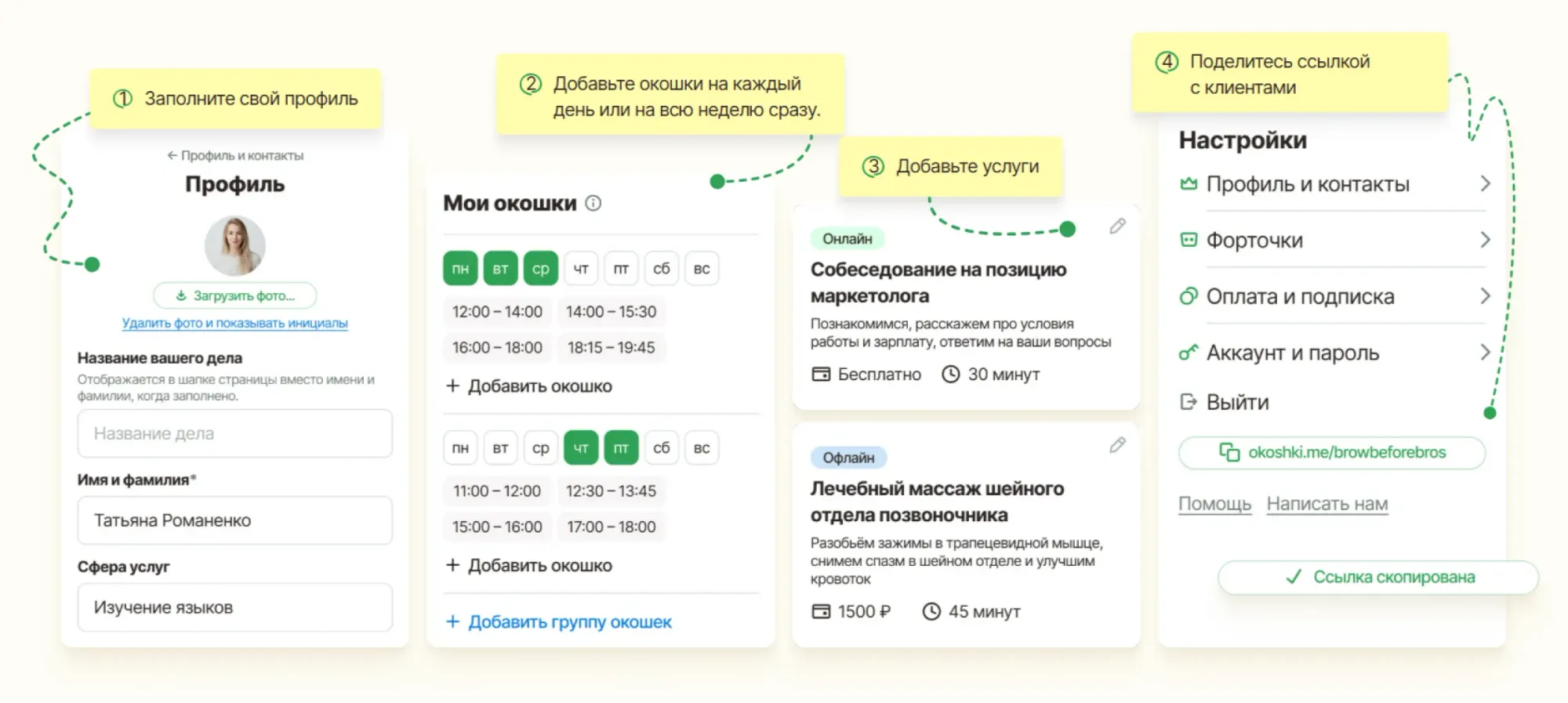The height and width of the screenshot is (703, 1568).
Task: Toggle пн in the first window group
Action: [x=460, y=269]
